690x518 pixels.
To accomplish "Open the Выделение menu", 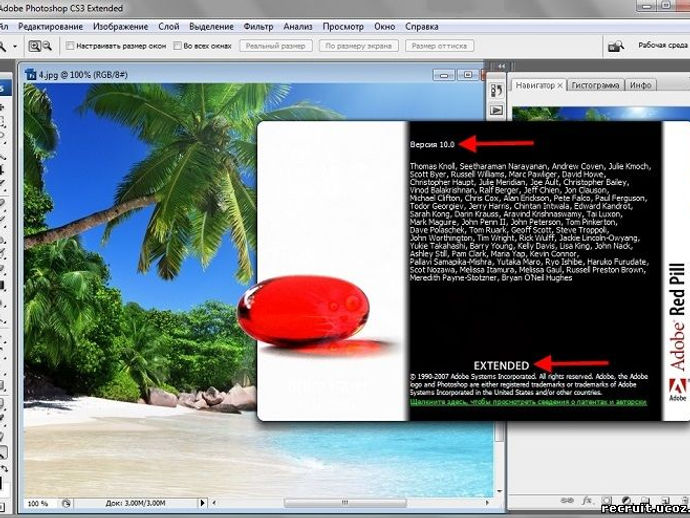I will coord(211,27).
